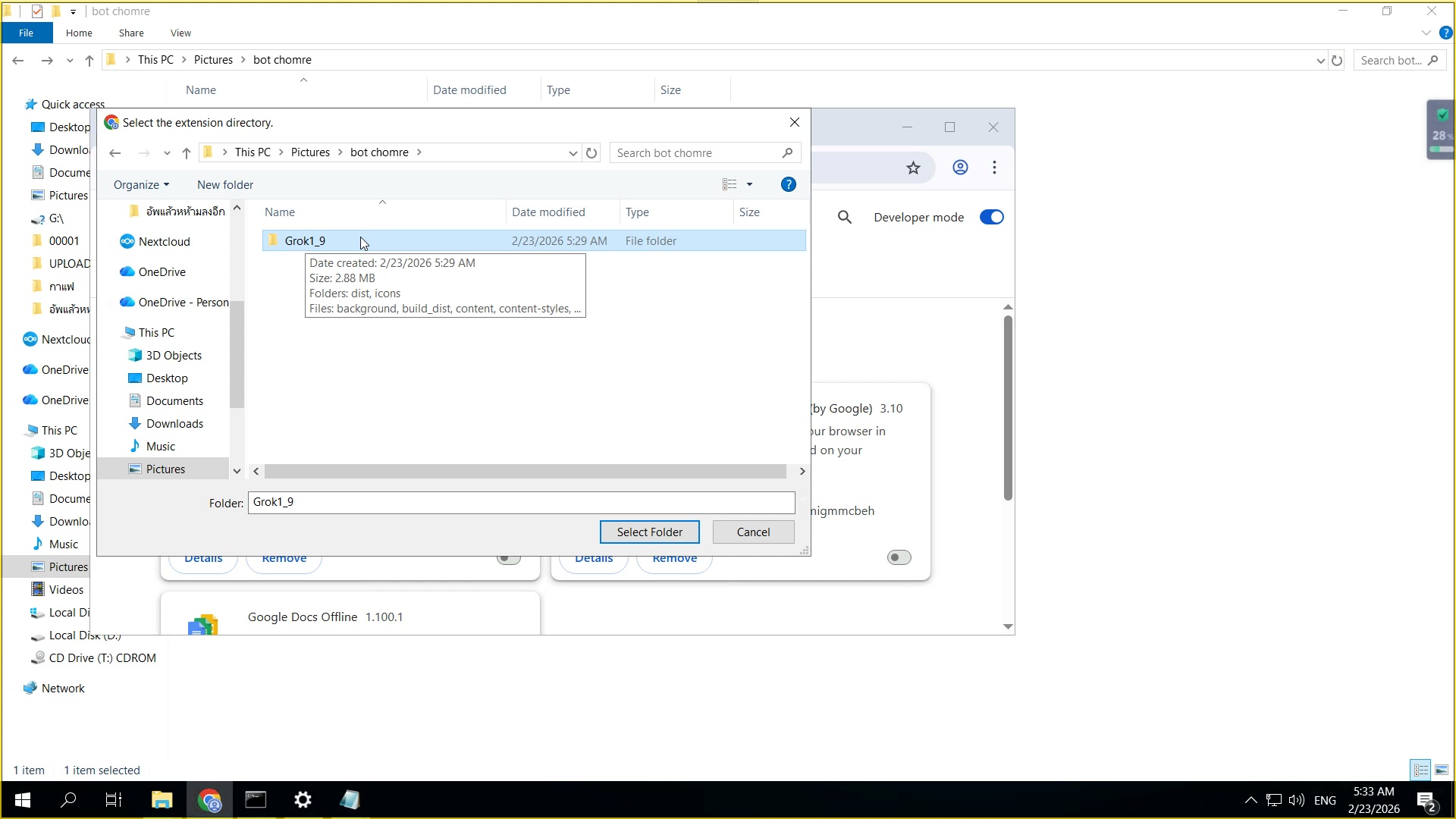Viewport: 1456px width, 819px height.
Task: Open the View ribbon tab
Action: 180,33
